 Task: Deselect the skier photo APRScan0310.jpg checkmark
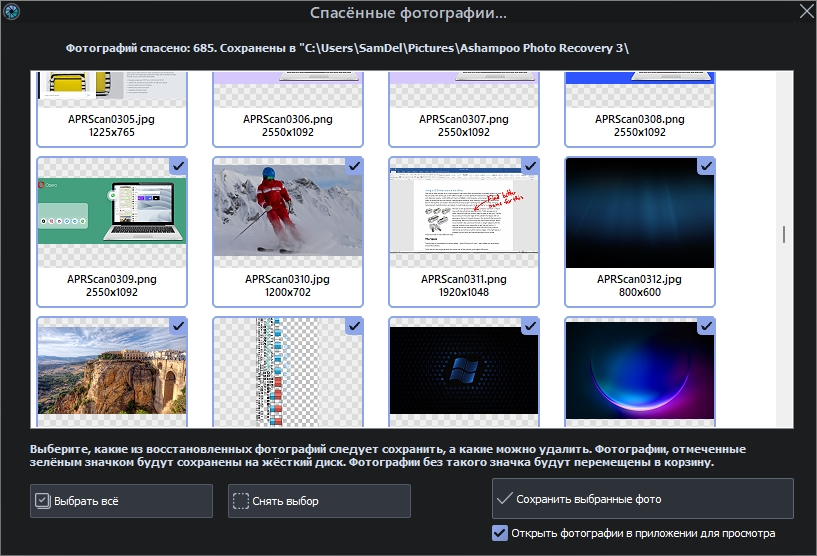click(353, 166)
